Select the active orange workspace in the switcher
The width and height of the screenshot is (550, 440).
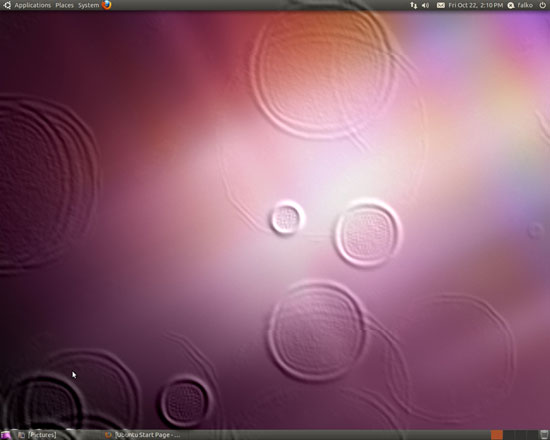(497, 435)
